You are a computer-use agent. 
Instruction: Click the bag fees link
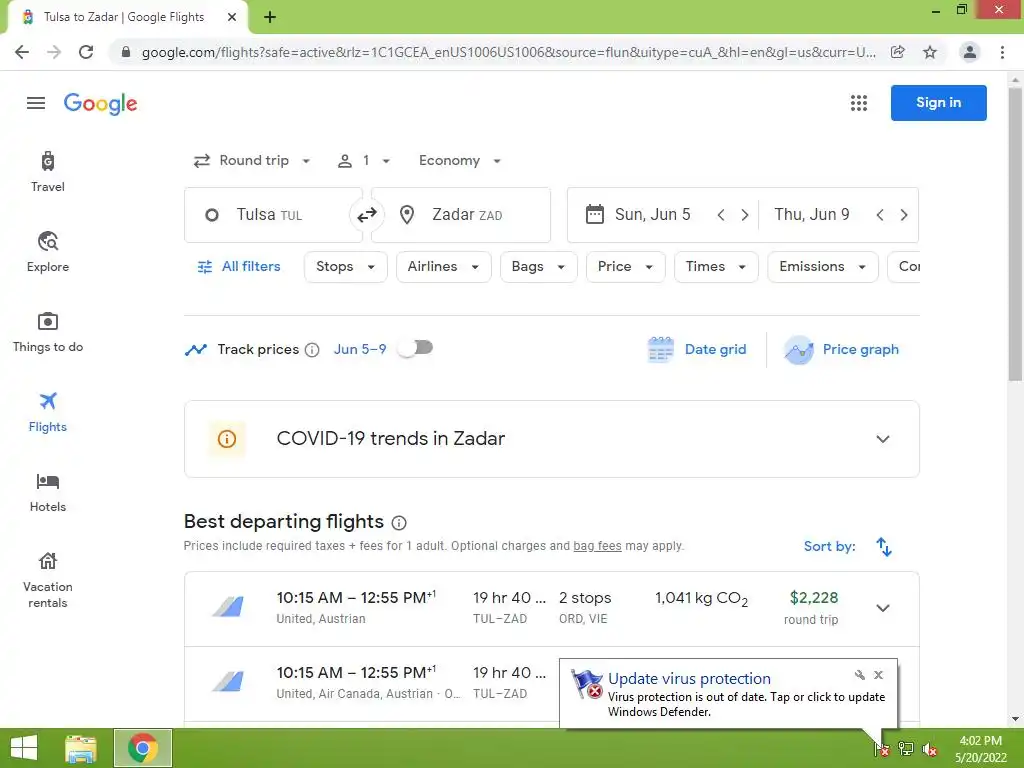pos(597,546)
